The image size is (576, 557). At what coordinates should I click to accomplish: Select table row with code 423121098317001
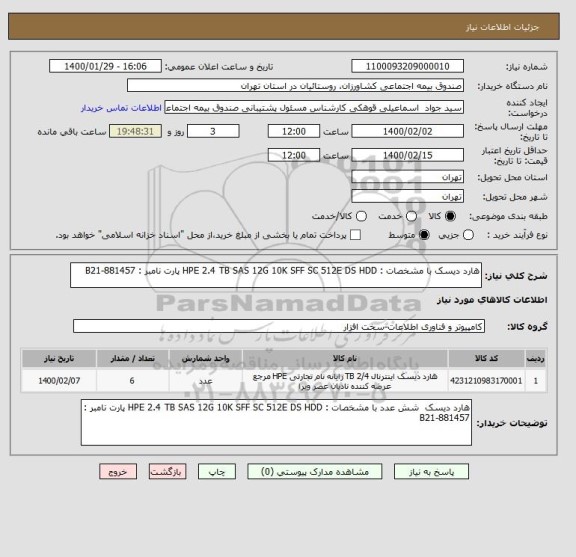(284, 381)
